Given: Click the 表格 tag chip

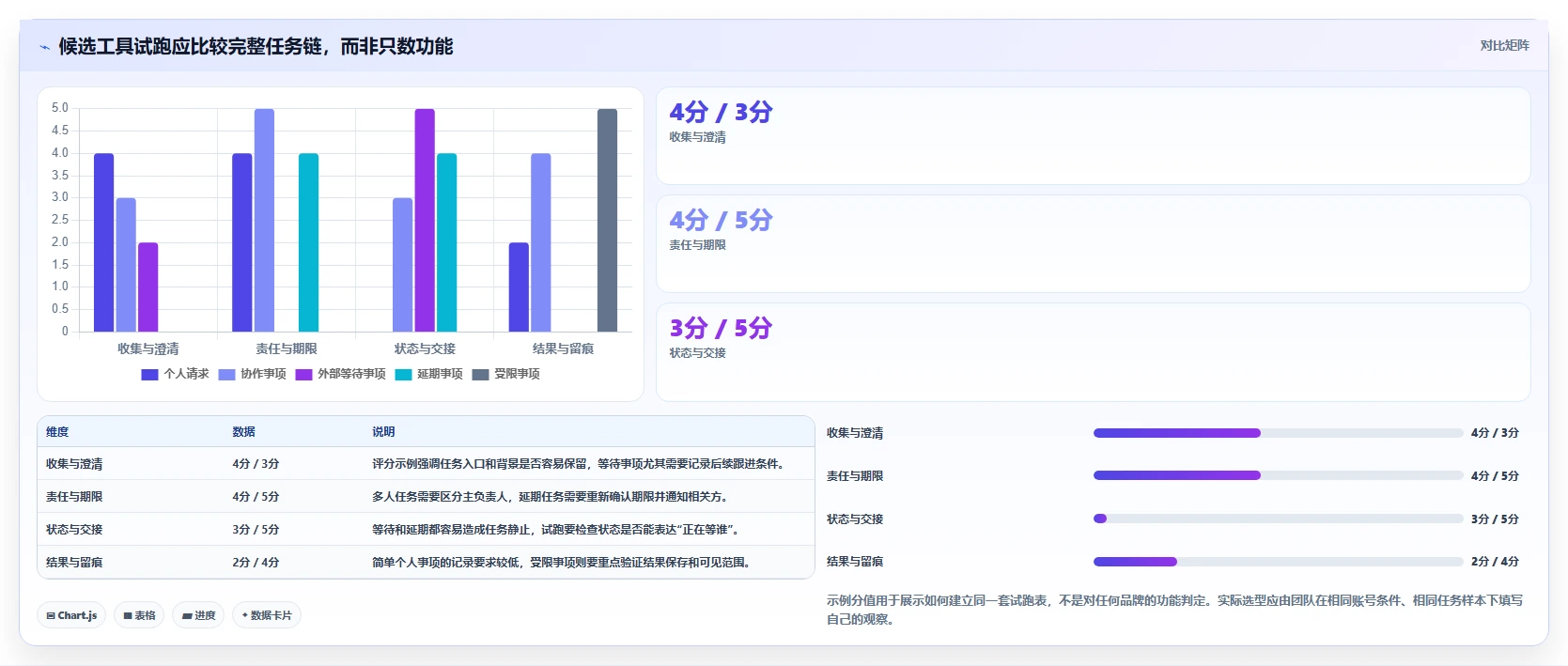Looking at the screenshot, I should [139, 615].
